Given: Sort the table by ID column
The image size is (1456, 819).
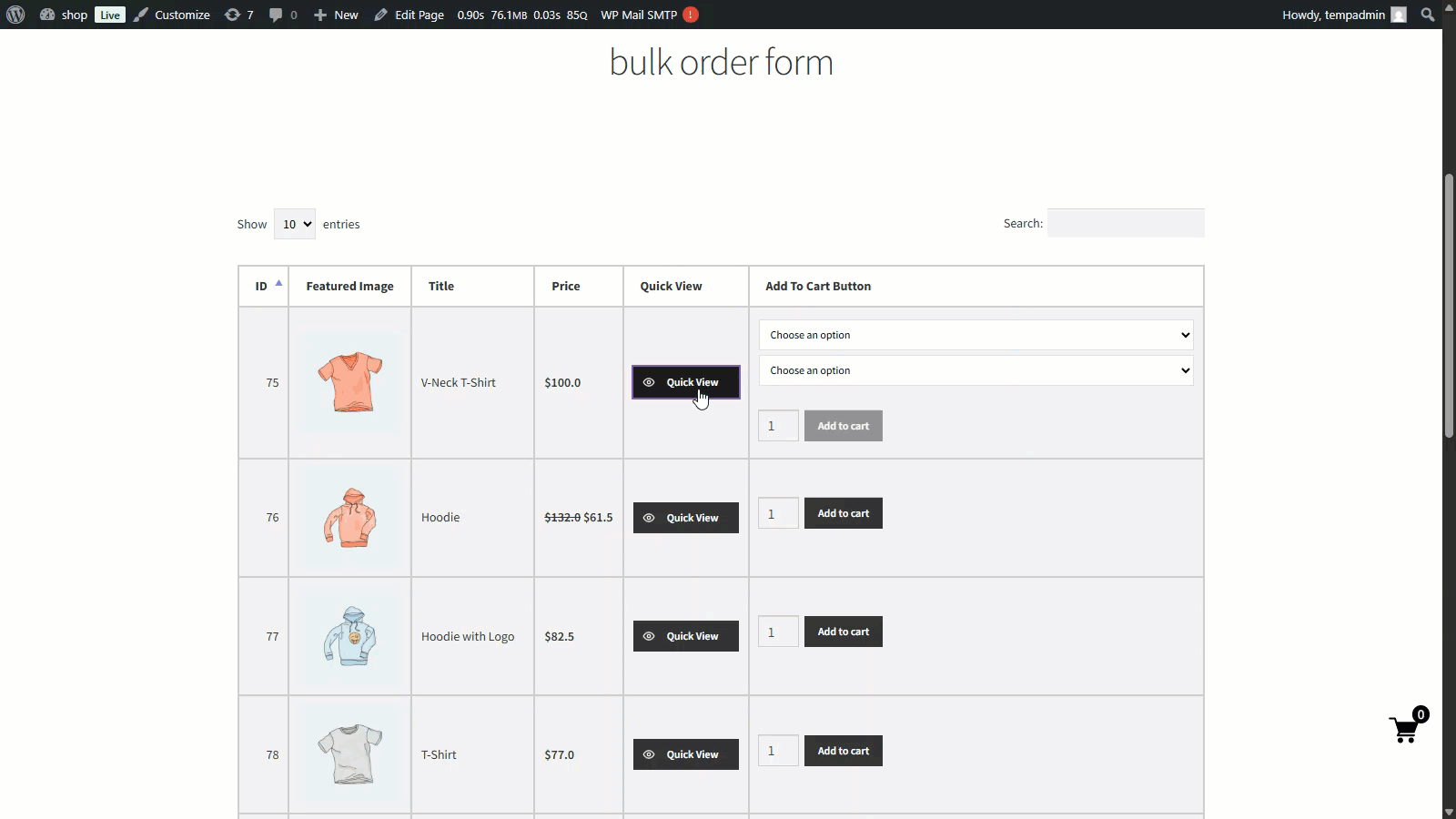Looking at the screenshot, I should [263, 286].
